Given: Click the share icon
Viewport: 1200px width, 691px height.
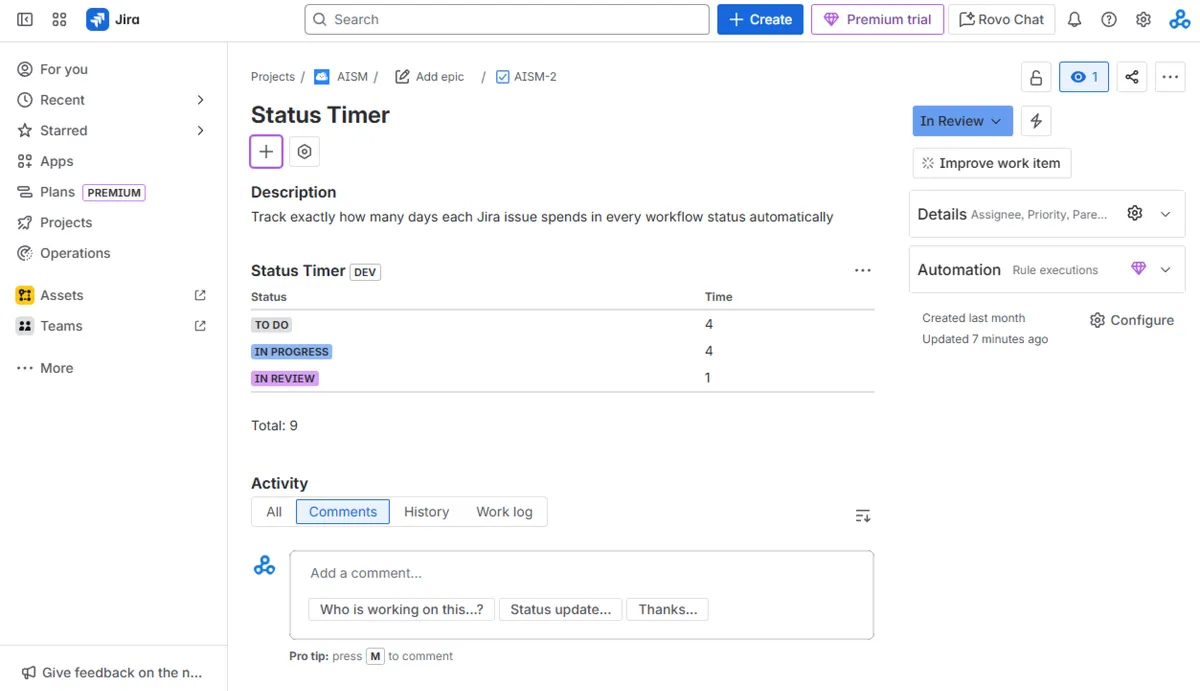Looking at the screenshot, I should coord(1131,77).
